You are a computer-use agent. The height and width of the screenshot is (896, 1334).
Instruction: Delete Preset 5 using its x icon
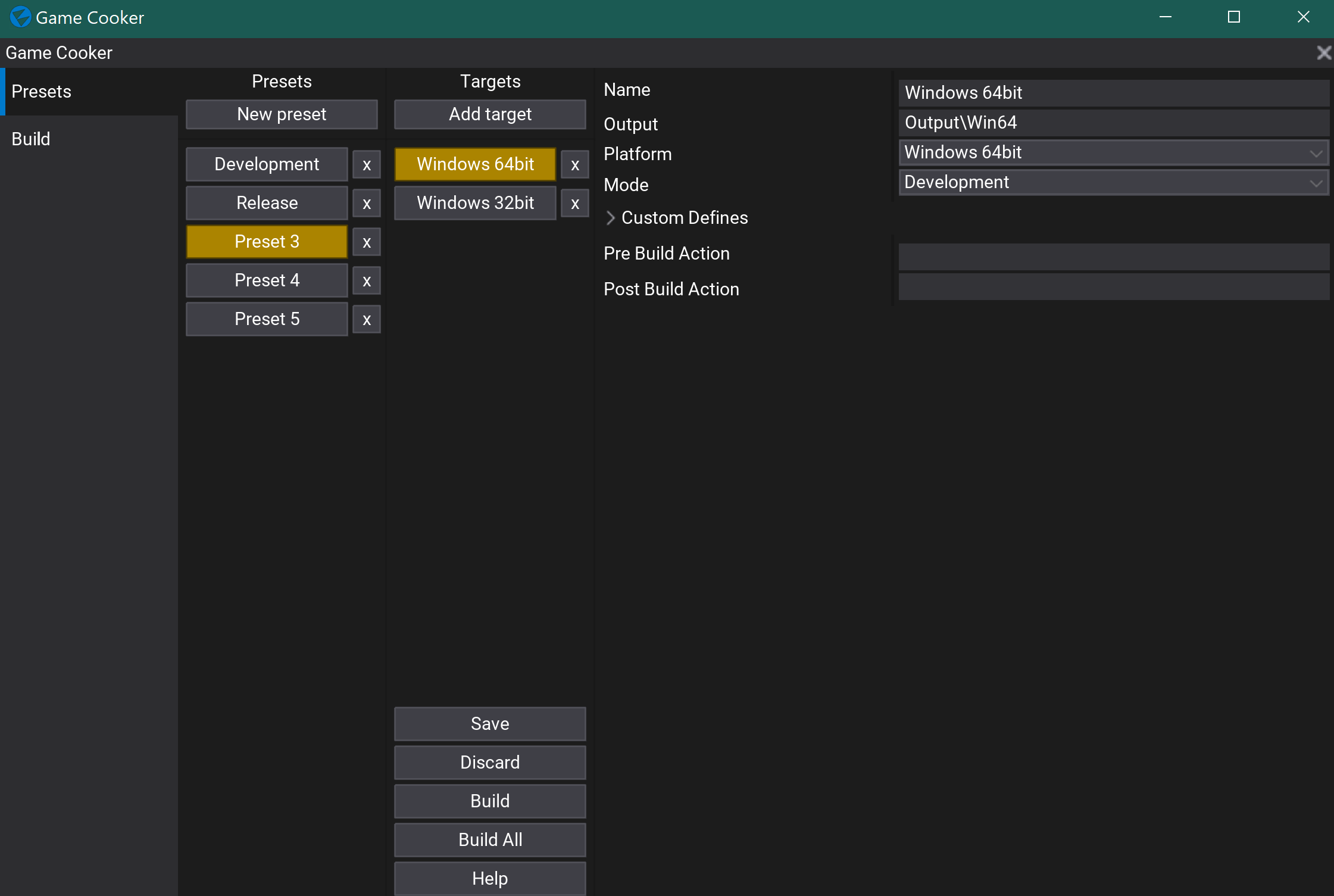366,319
